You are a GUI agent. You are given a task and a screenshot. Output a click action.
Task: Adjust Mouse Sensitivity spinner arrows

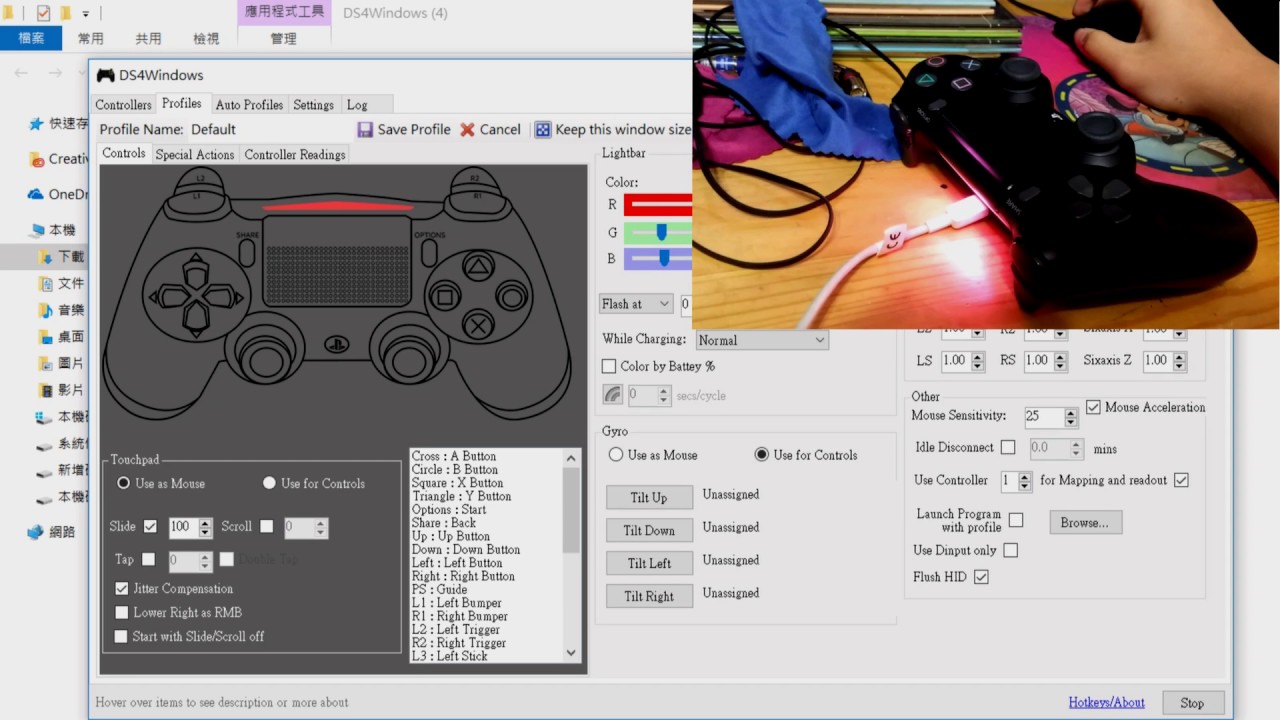pos(1071,417)
